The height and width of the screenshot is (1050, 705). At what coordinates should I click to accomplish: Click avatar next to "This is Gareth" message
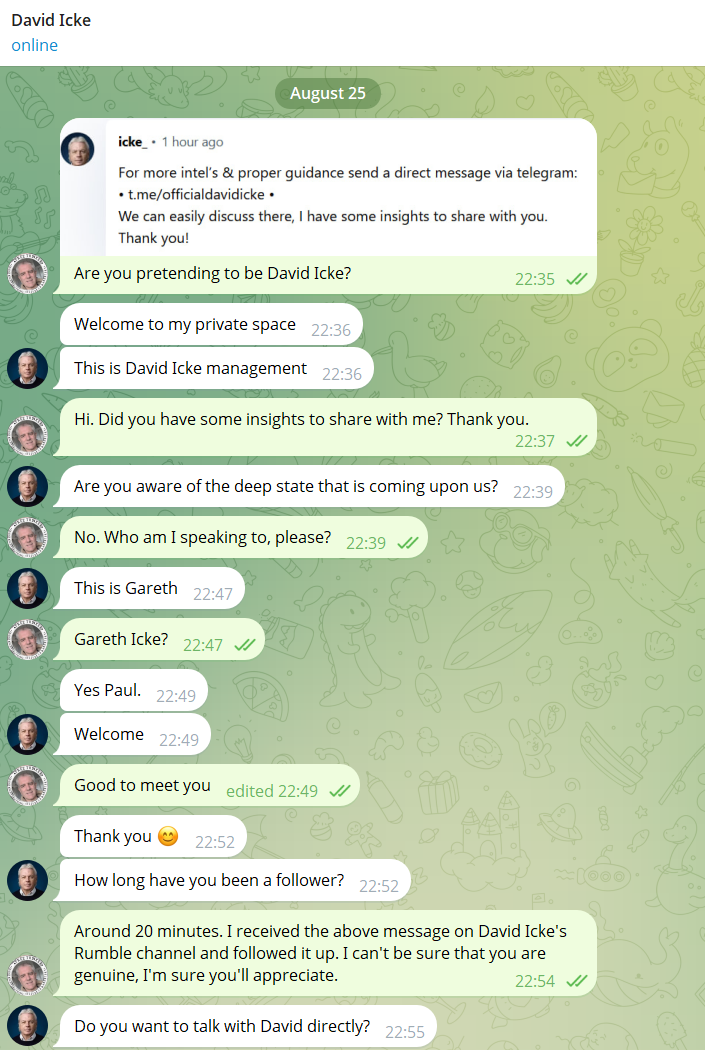28,589
